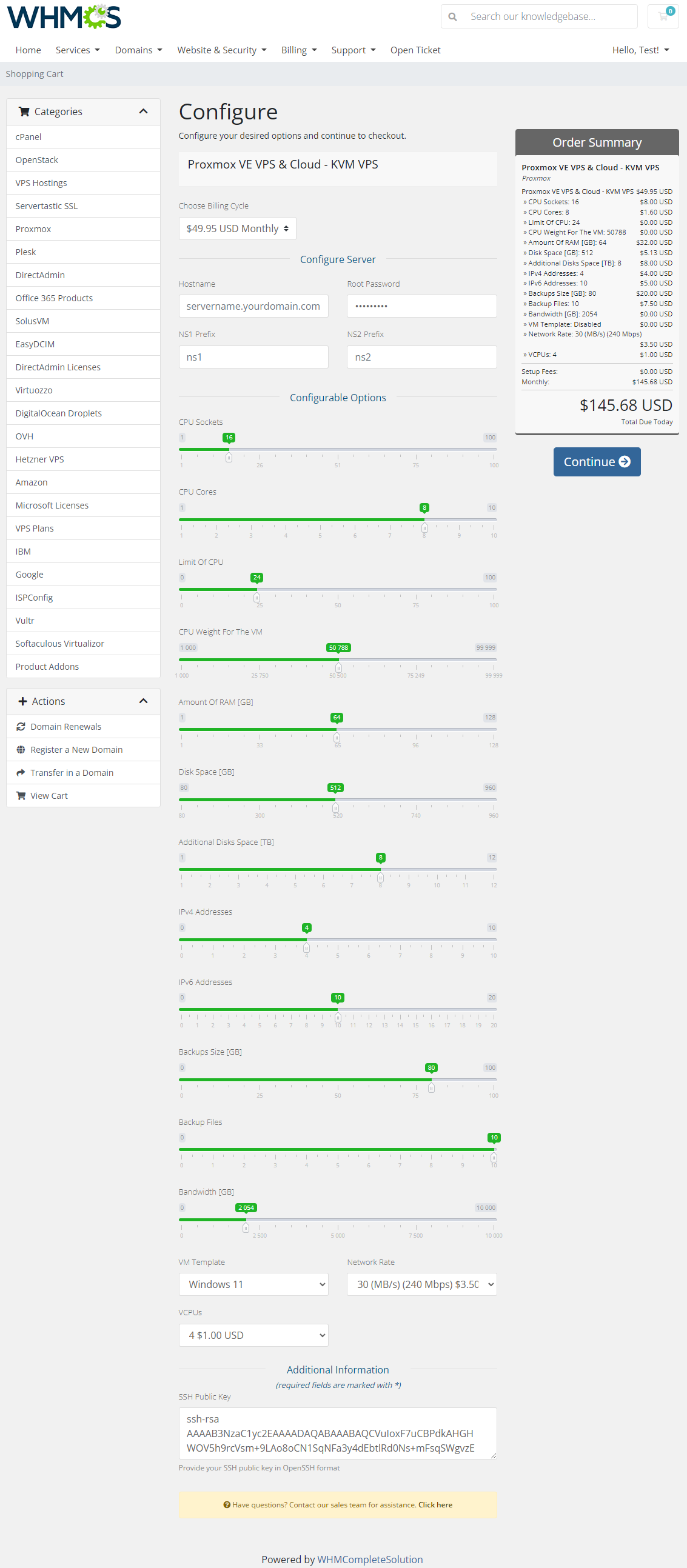Image resolution: width=687 pixels, height=1568 pixels.
Task: Click the cart icon beside Categories
Action: pos(24,112)
